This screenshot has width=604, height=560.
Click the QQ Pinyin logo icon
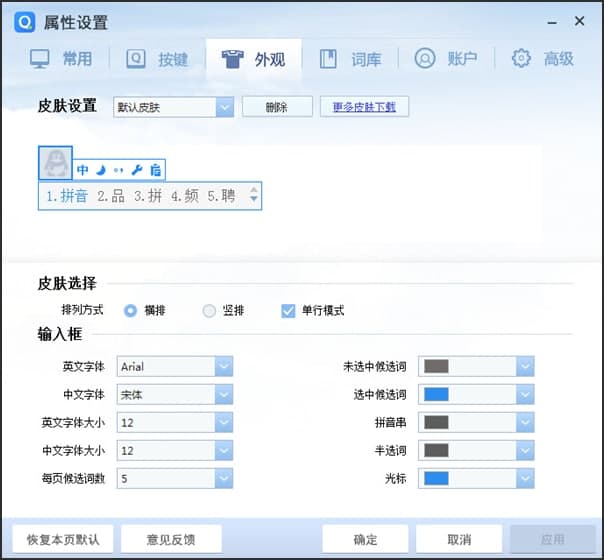click(x=25, y=22)
